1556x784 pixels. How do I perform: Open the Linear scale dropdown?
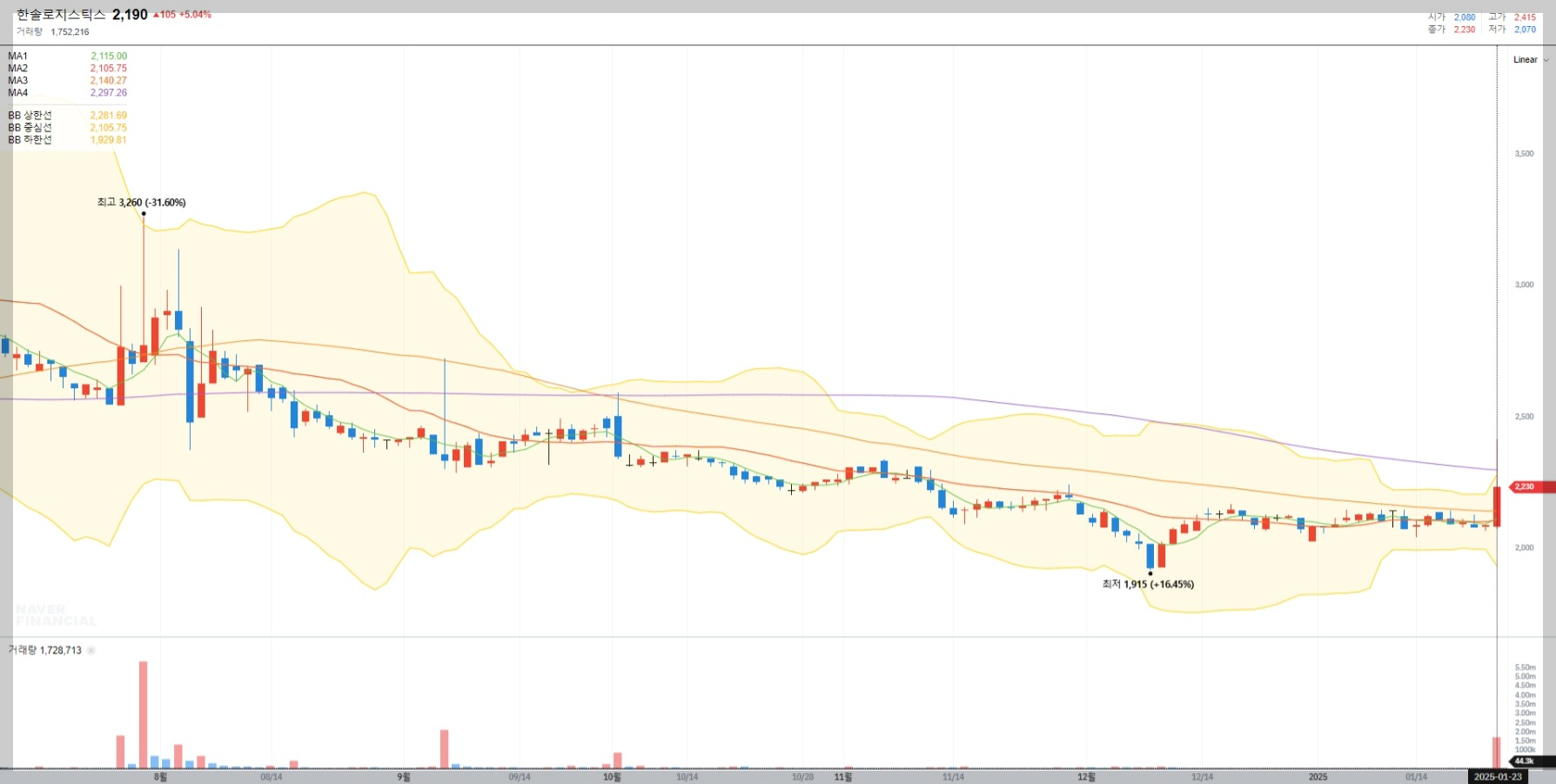pyautogui.click(x=1531, y=60)
